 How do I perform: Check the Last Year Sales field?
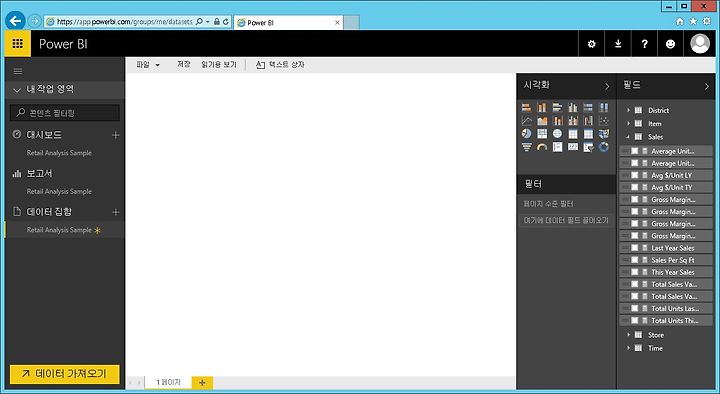[635, 248]
